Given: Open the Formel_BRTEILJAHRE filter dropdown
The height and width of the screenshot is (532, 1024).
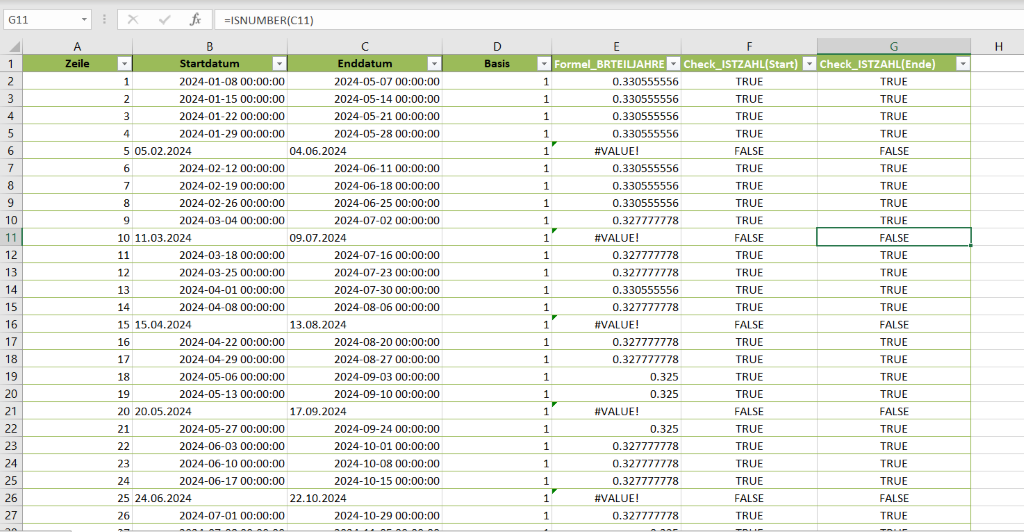Looking at the screenshot, I should [x=673, y=64].
